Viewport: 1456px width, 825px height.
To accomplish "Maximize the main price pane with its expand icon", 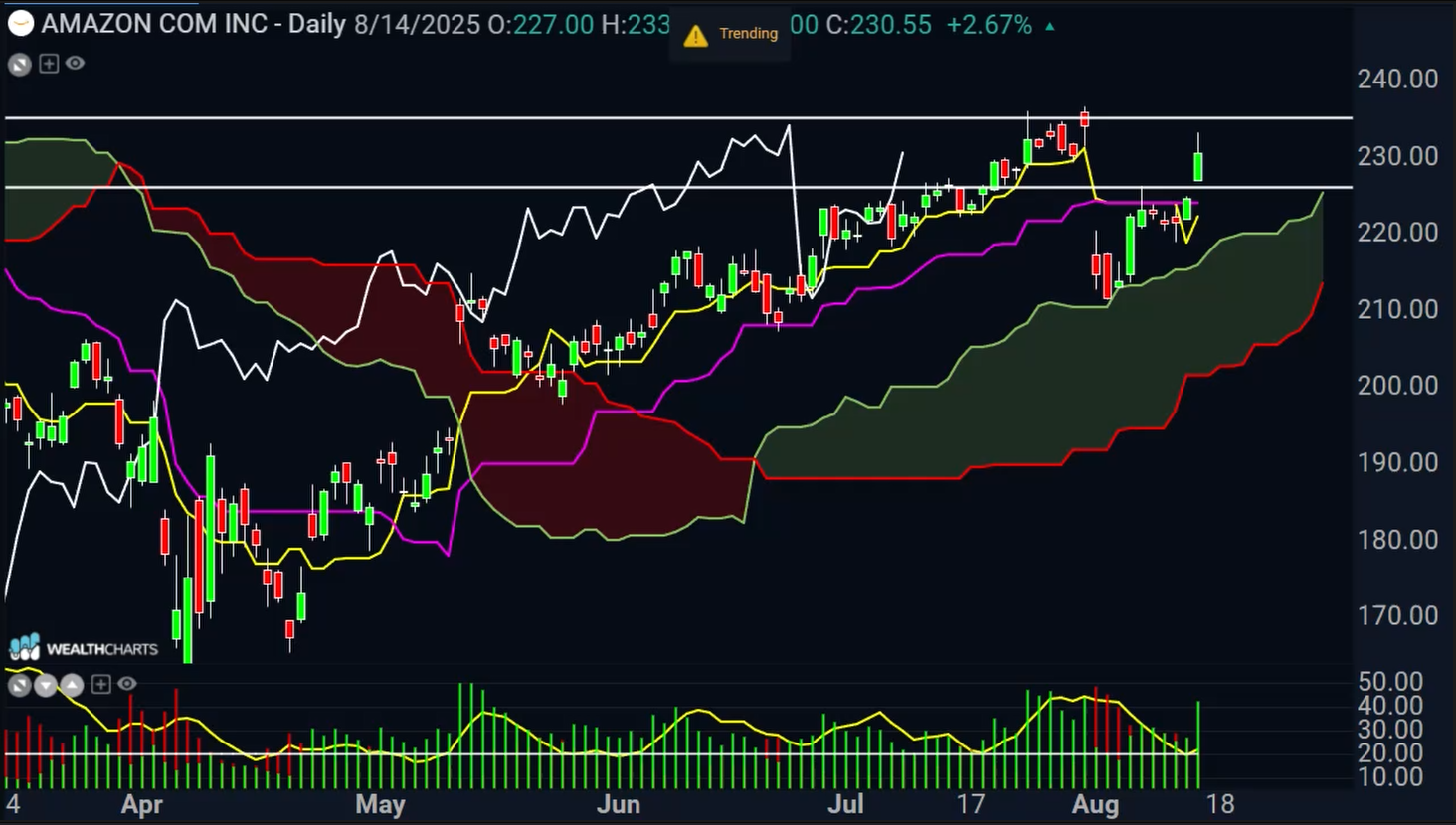I will click(x=20, y=65).
